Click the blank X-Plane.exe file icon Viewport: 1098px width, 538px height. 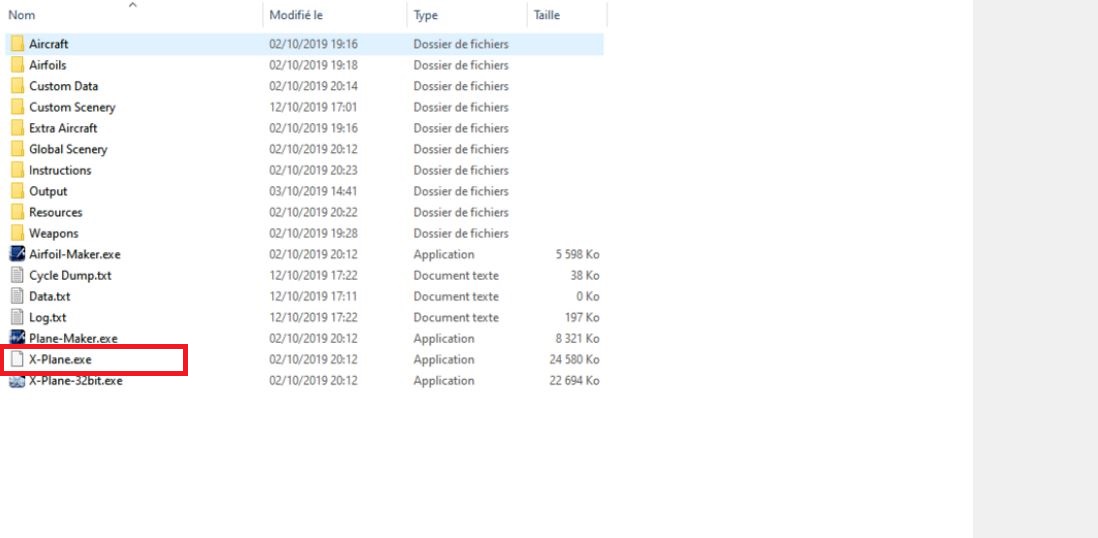pyautogui.click(x=18, y=359)
